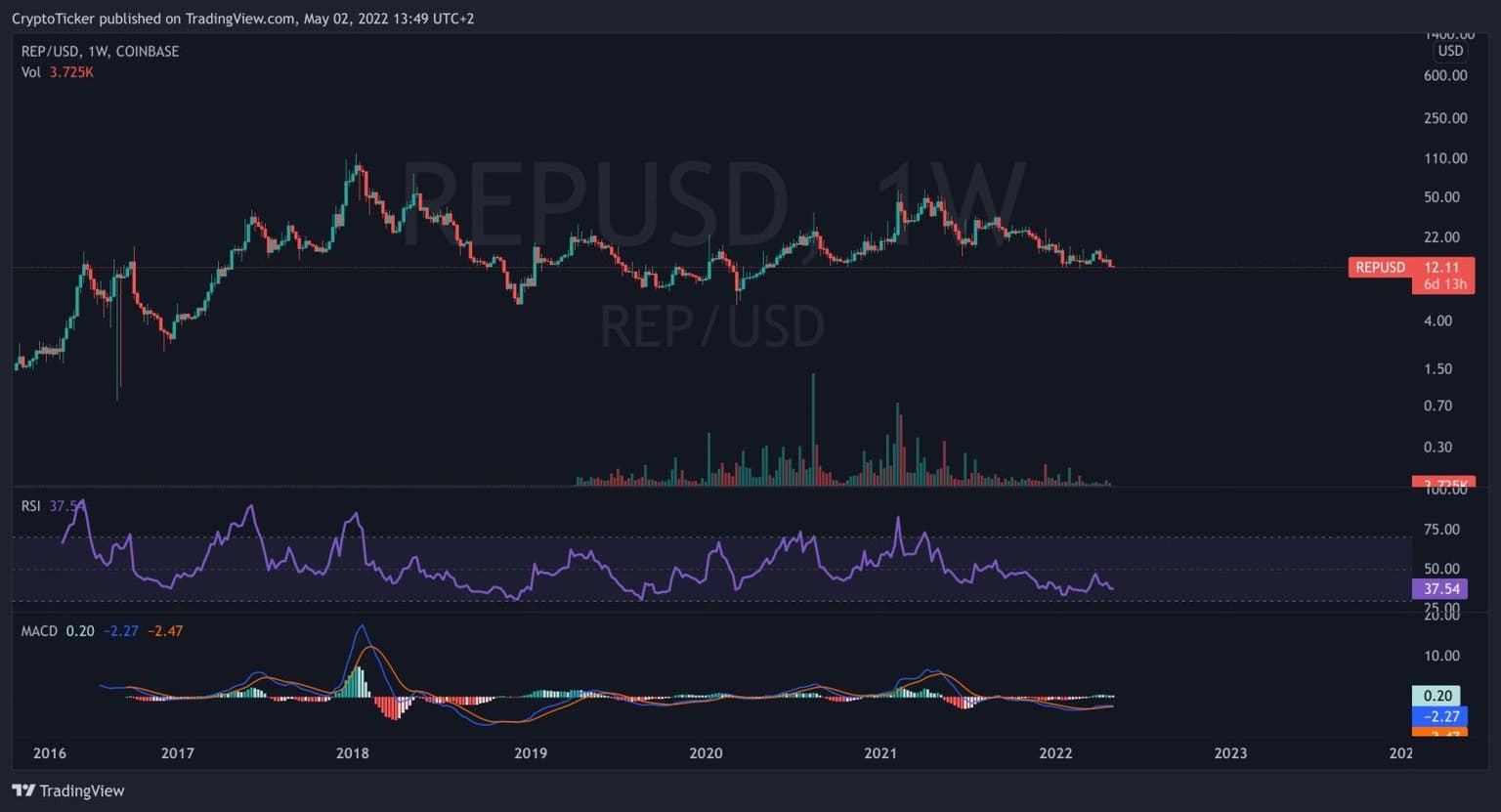
Task: Click 2021 on the time axis
Action: tap(880, 752)
